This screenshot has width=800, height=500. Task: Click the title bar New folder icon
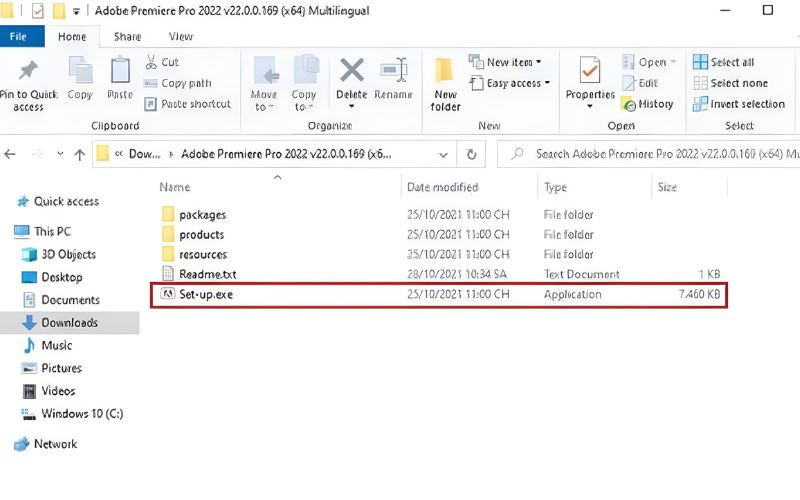tap(59, 11)
